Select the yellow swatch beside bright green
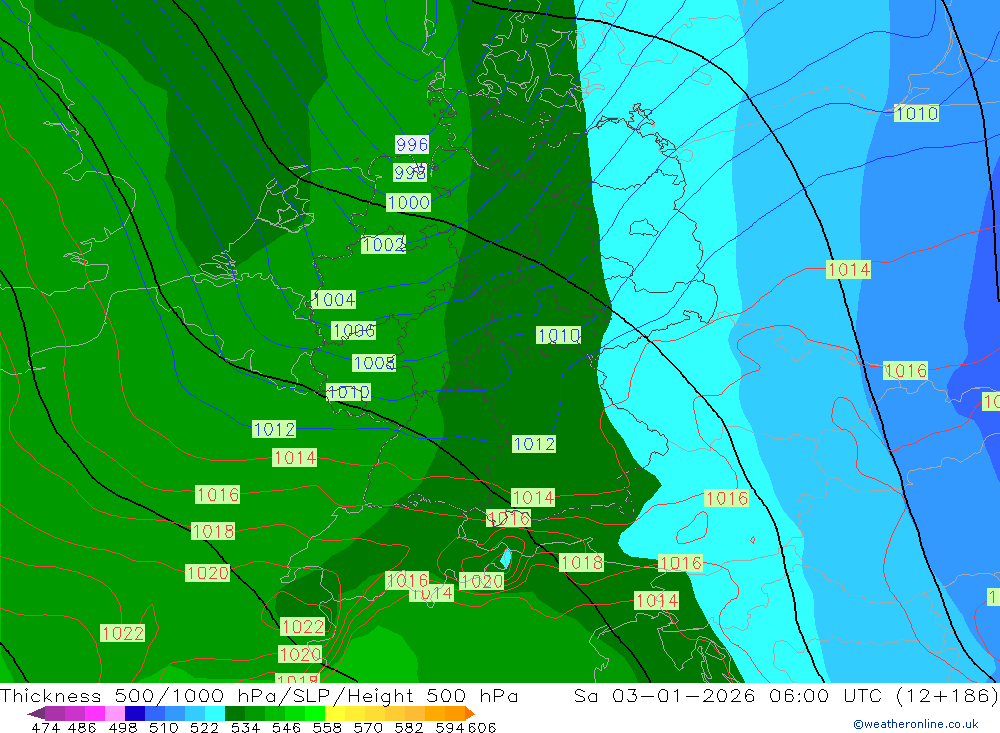Screen dimensions: 1000x733 pyautogui.click(x=335, y=713)
